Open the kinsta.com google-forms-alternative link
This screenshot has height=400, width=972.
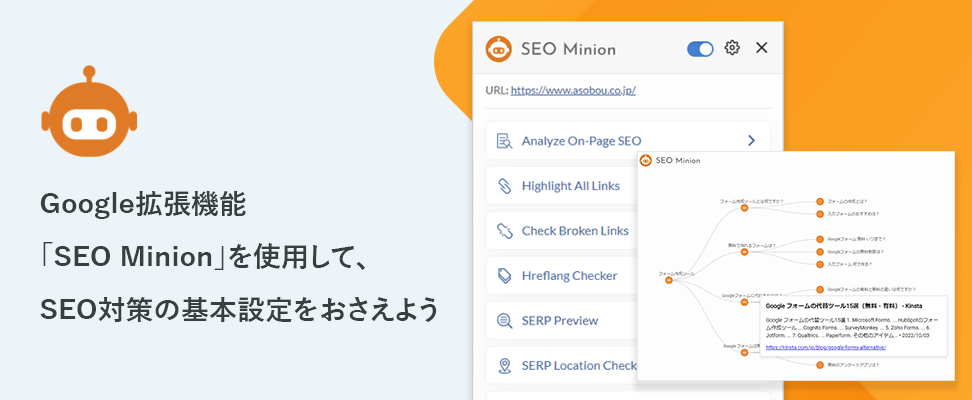[x=826, y=347]
